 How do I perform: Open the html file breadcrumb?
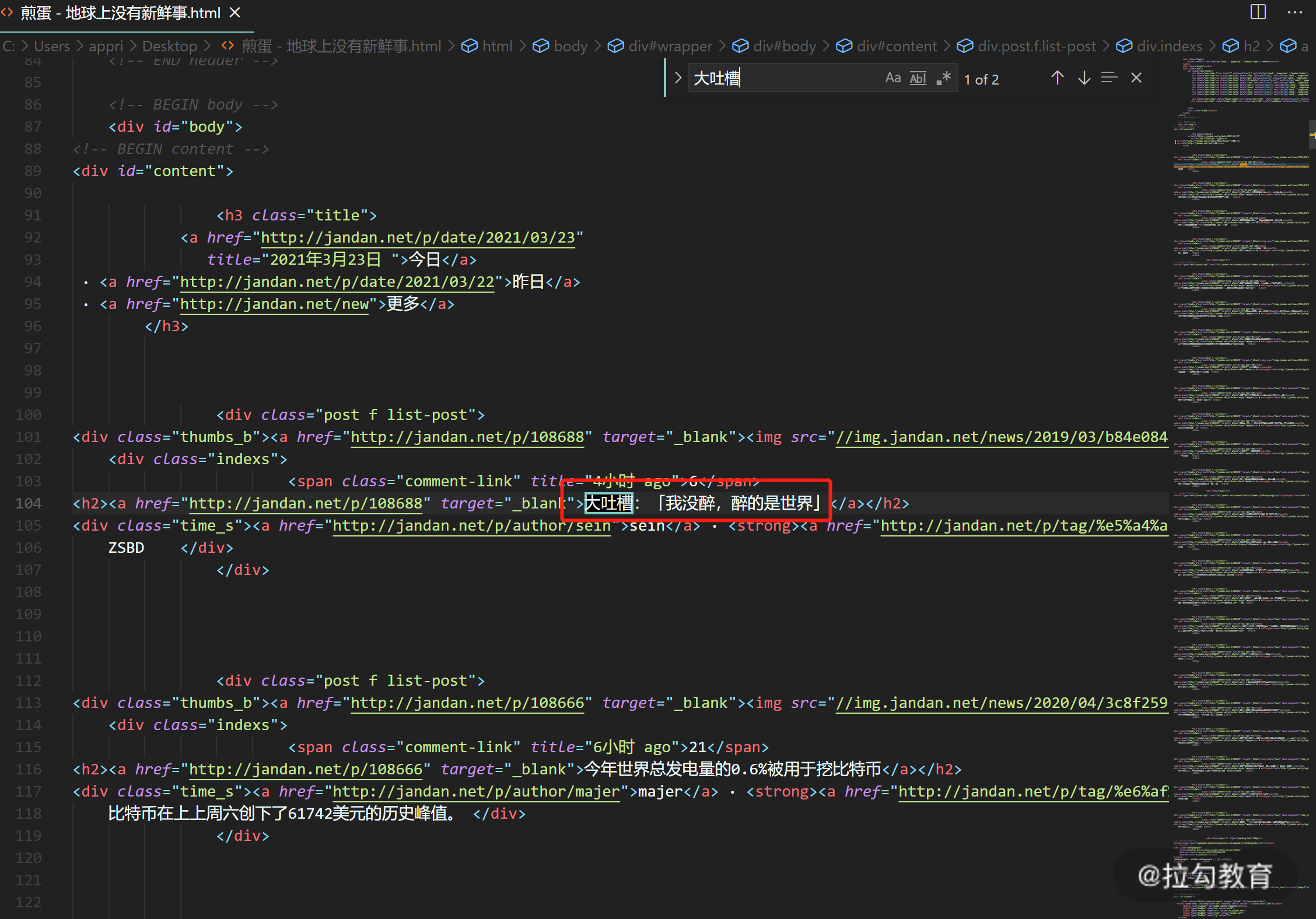point(341,46)
